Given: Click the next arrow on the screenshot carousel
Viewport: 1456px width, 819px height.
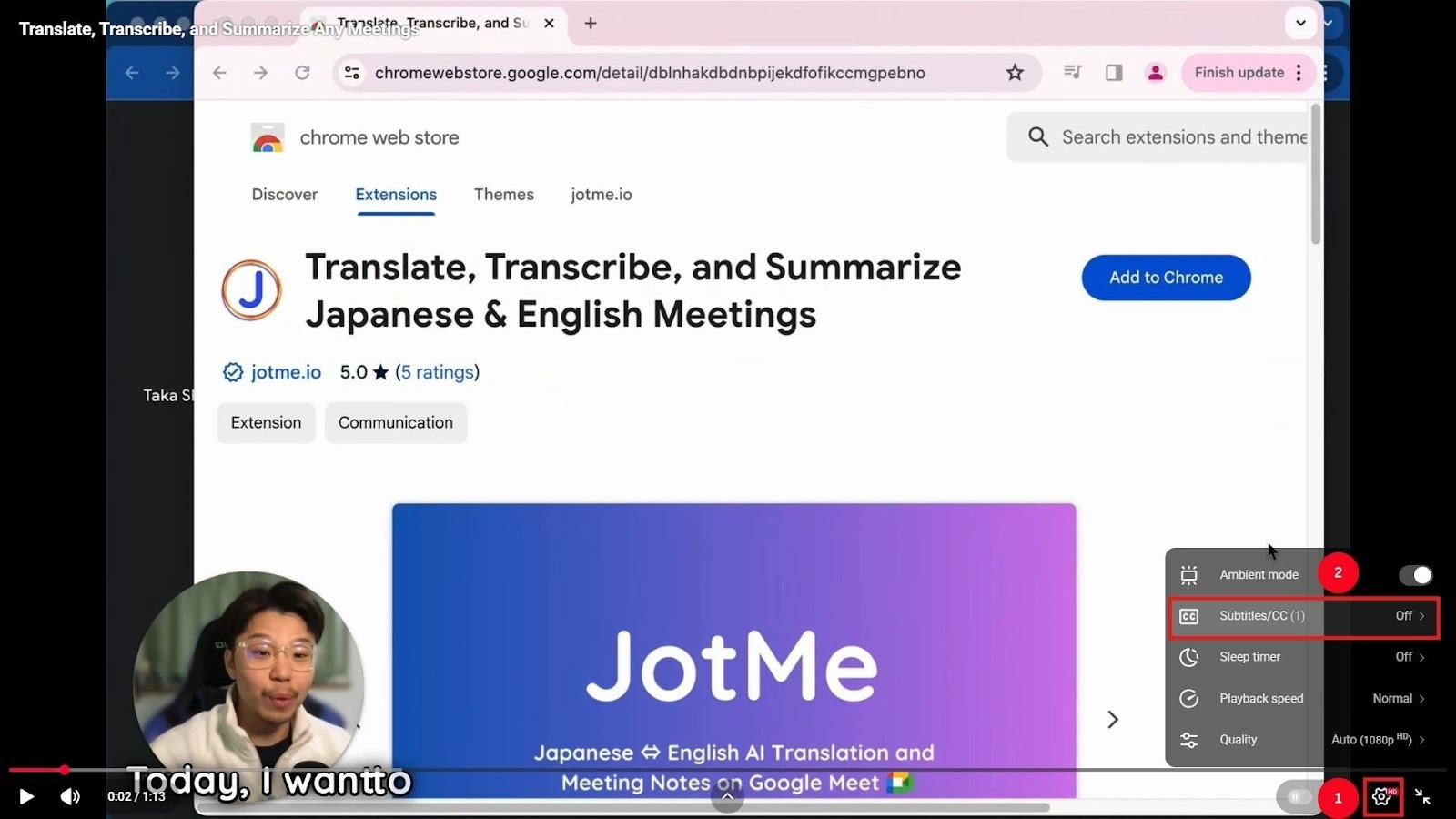Looking at the screenshot, I should click(x=1113, y=719).
